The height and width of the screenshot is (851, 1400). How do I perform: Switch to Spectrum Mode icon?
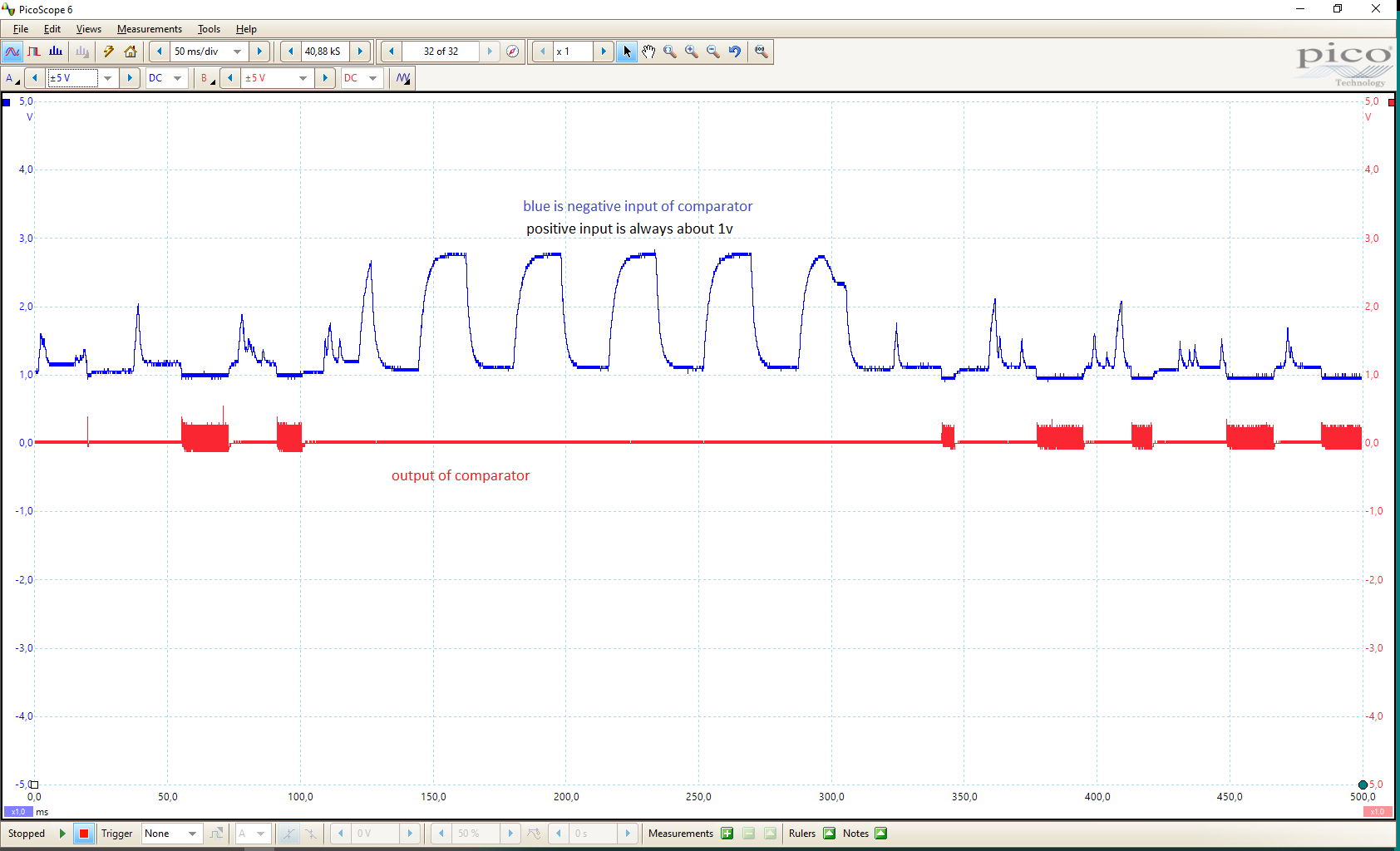(56, 52)
